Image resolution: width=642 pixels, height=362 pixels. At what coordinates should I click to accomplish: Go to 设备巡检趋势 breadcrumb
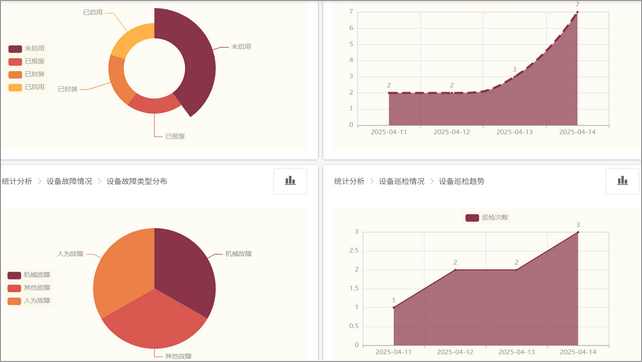click(x=461, y=181)
